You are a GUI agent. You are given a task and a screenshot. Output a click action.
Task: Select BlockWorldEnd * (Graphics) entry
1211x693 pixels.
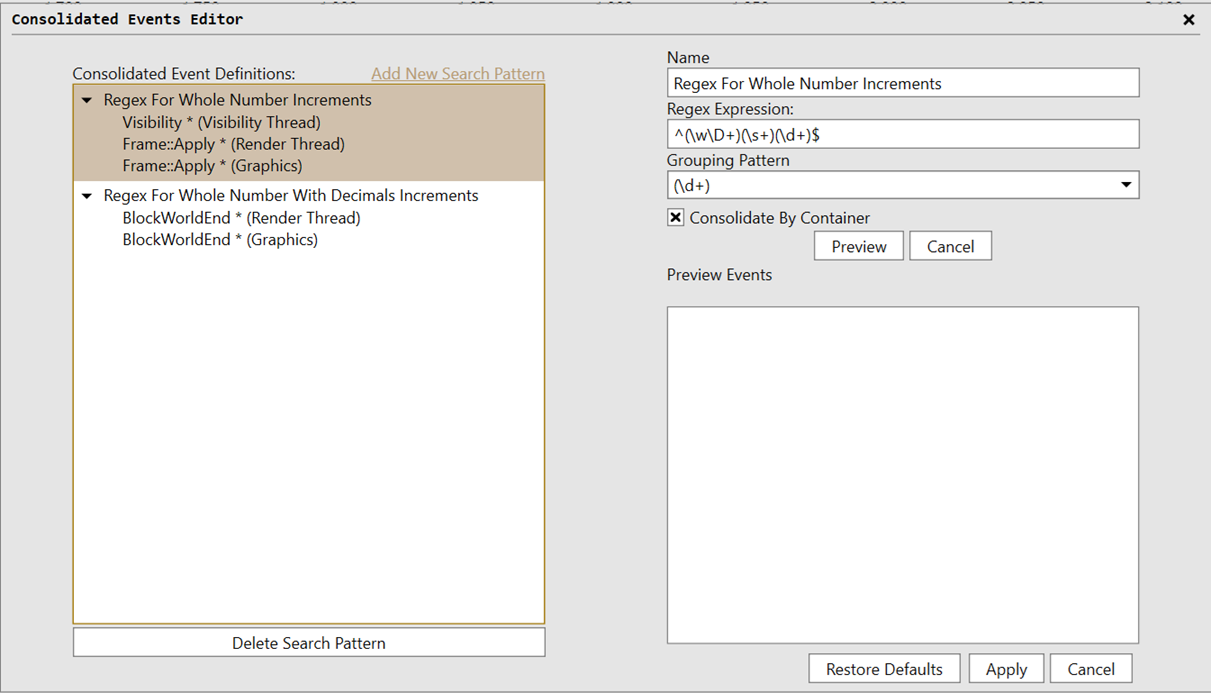[220, 240]
